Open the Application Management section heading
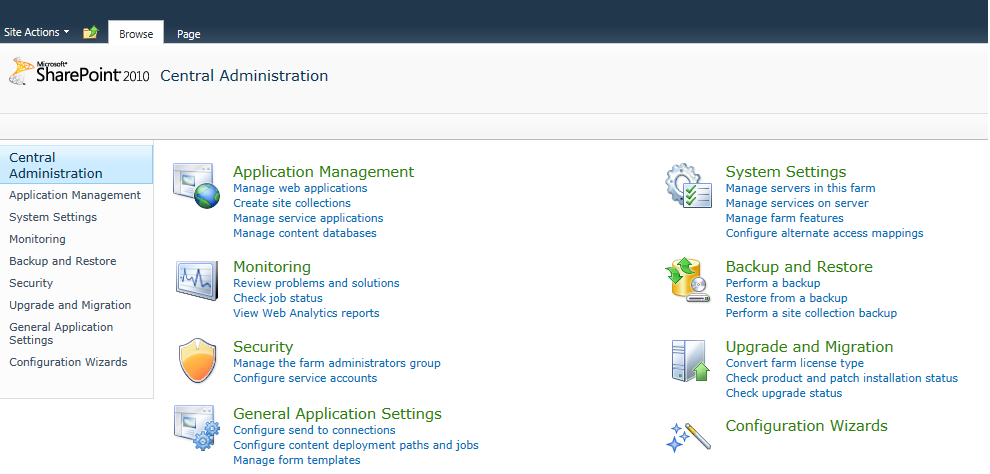This screenshot has width=990, height=474. click(x=324, y=172)
